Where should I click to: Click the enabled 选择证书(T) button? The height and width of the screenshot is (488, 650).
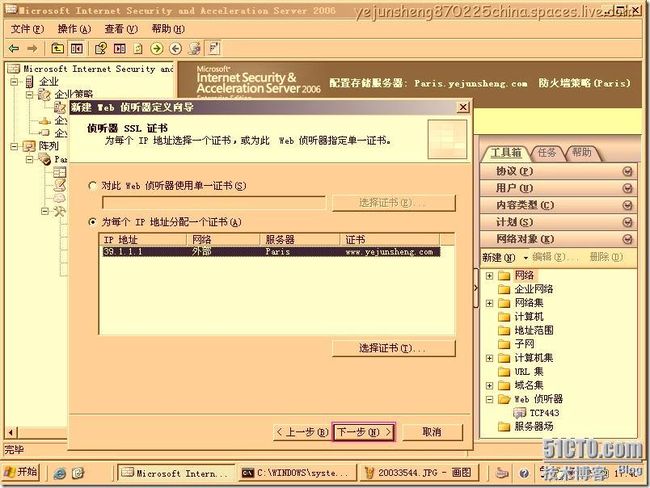click(x=393, y=348)
